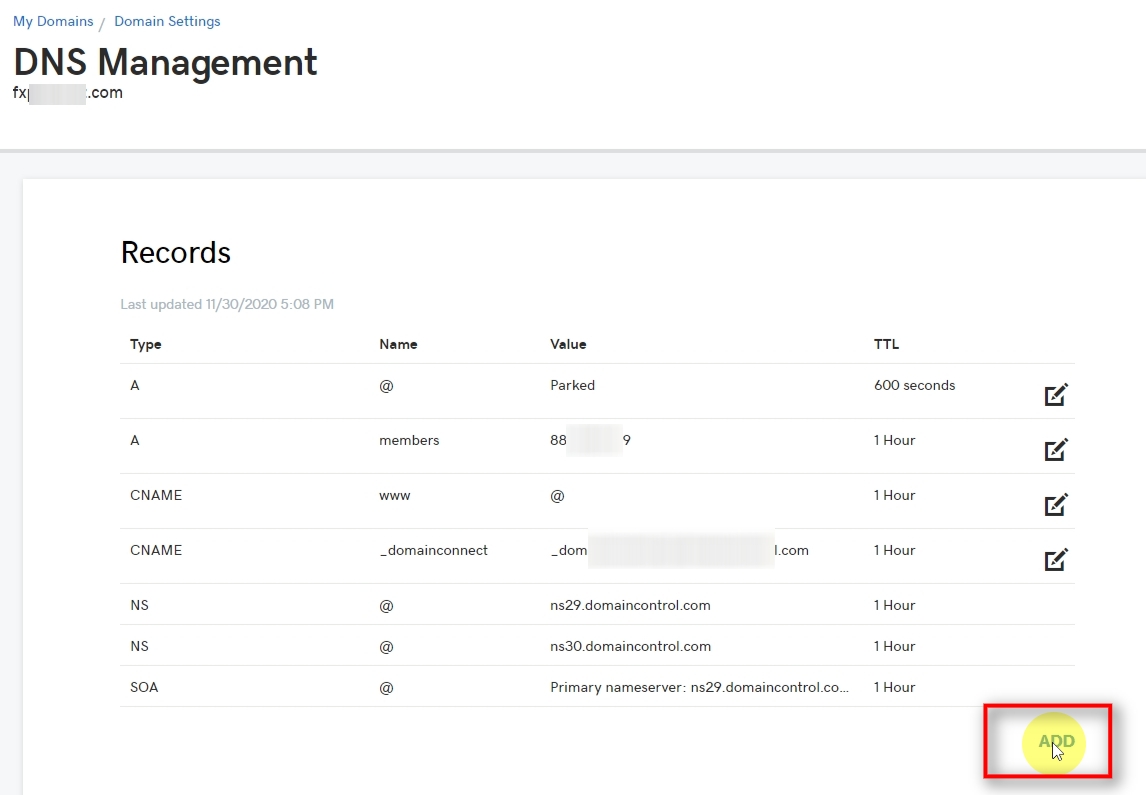Select the edit pencil next to 600 seconds TTL

pyautogui.click(x=1056, y=395)
